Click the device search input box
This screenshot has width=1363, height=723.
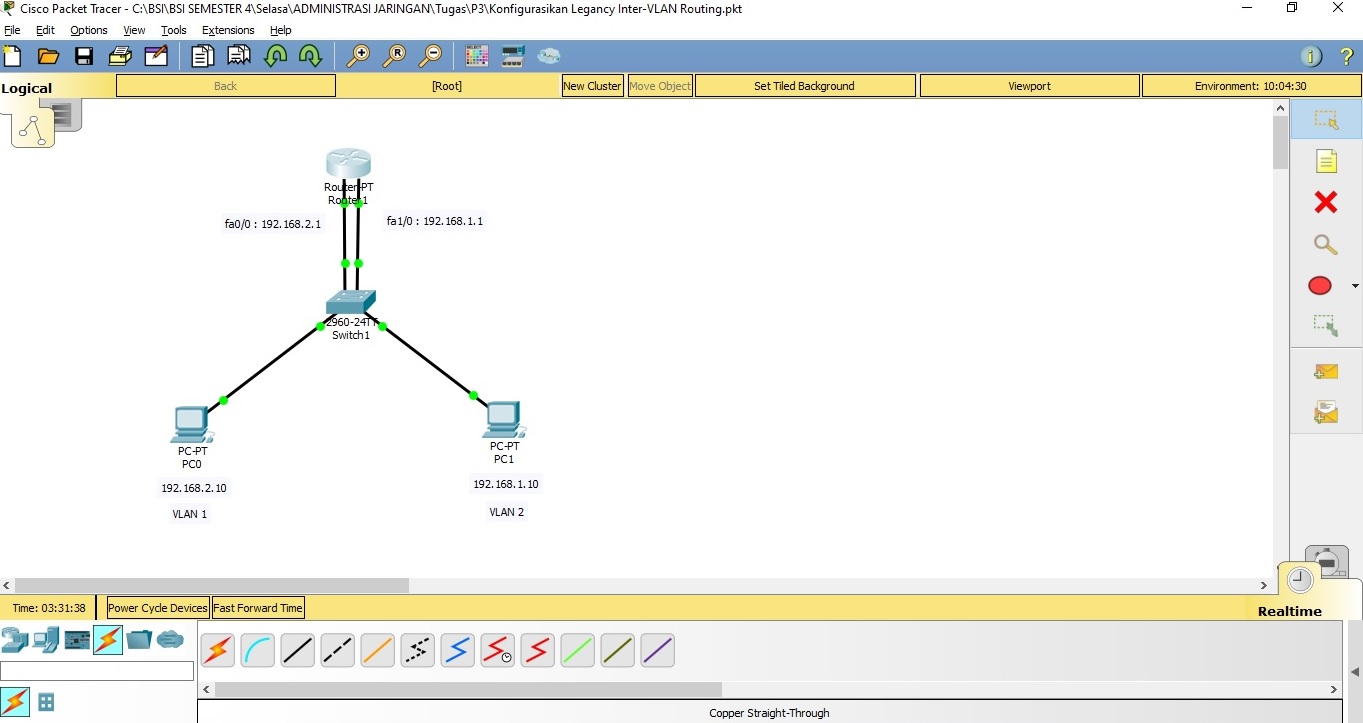pyautogui.click(x=97, y=671)
